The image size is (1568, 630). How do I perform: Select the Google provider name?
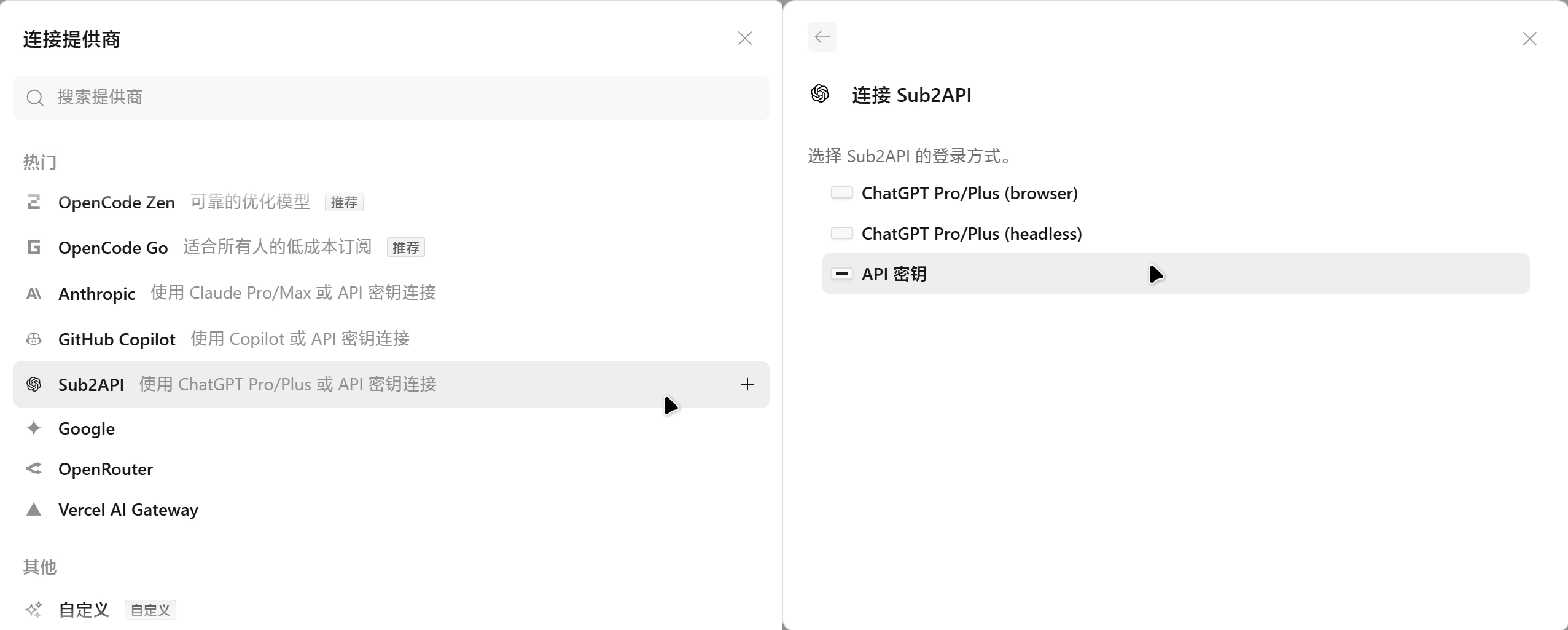(87, 428)
